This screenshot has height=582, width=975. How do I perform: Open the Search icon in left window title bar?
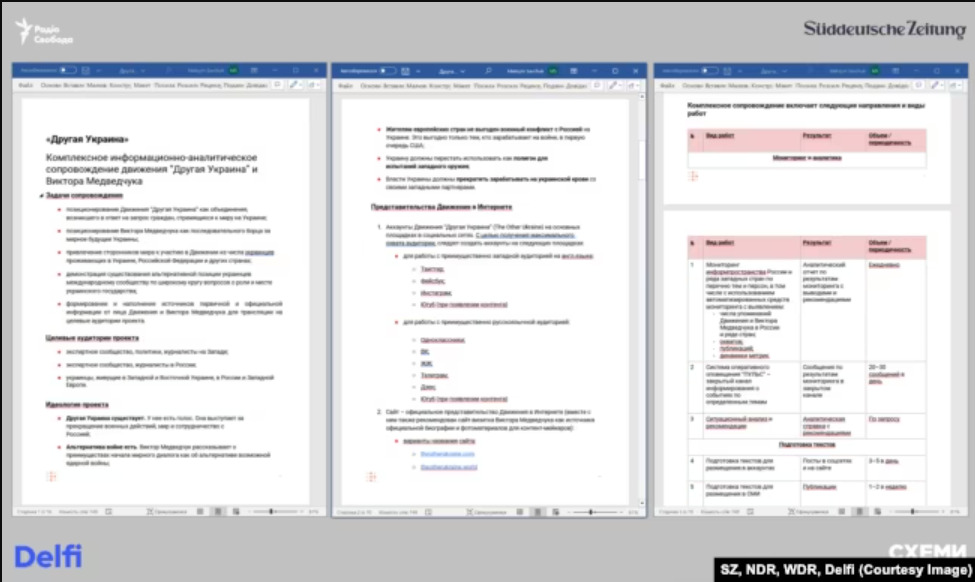point(169,70)
